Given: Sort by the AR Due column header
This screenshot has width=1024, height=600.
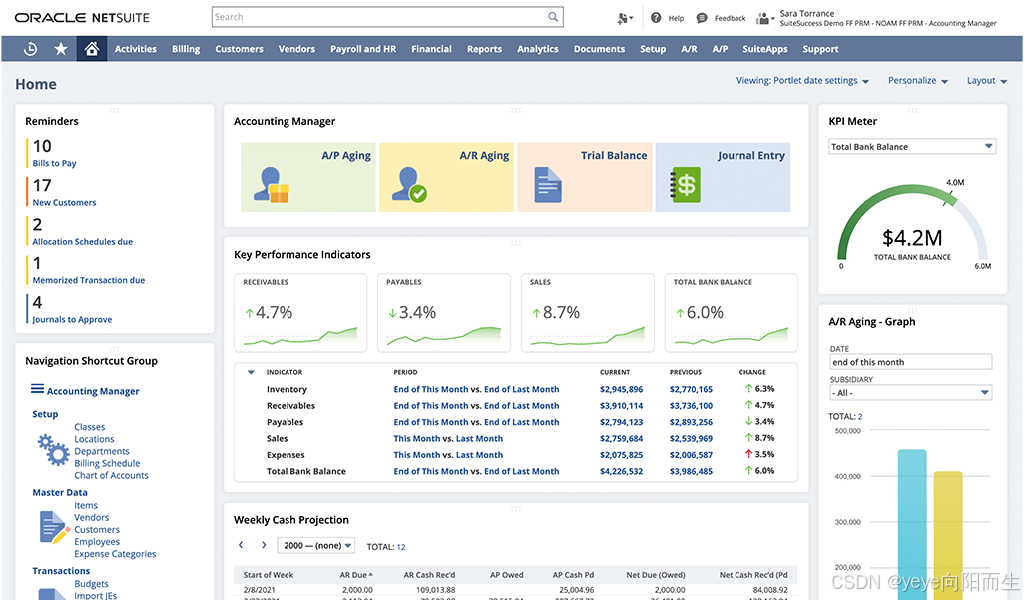Looking at the screenshot, I should 355,575.
